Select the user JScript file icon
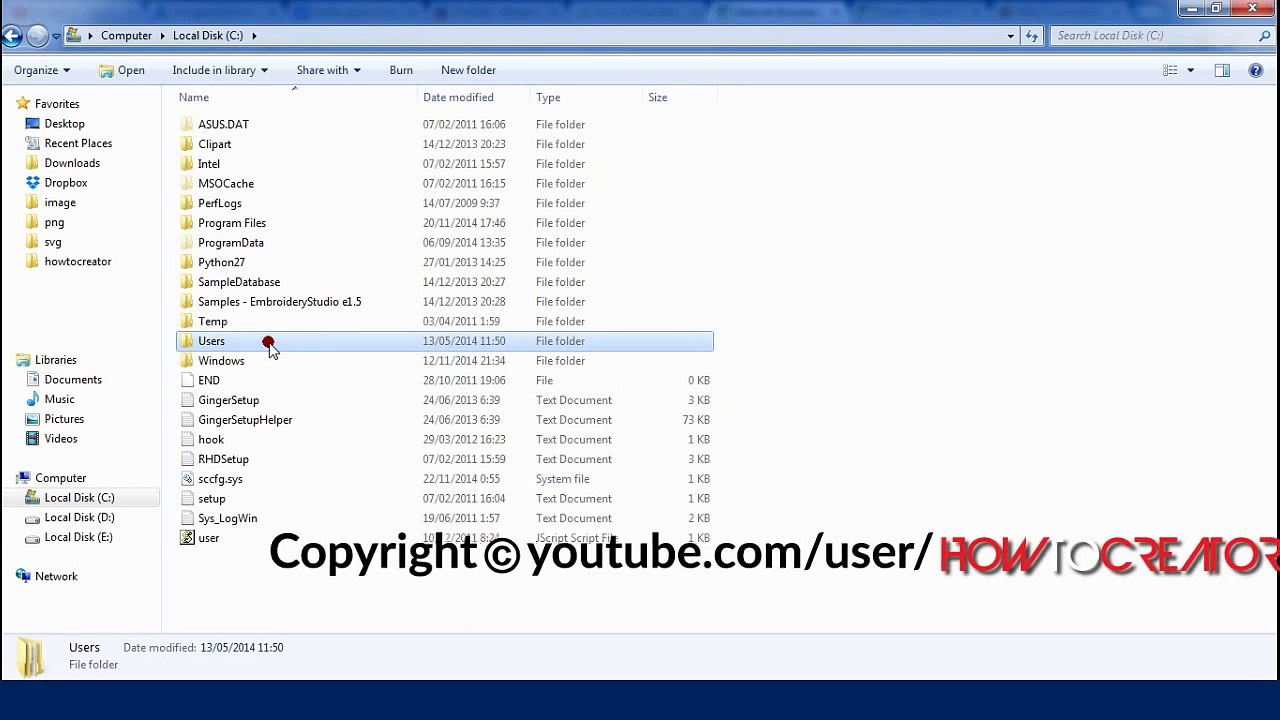 point(187,538)
